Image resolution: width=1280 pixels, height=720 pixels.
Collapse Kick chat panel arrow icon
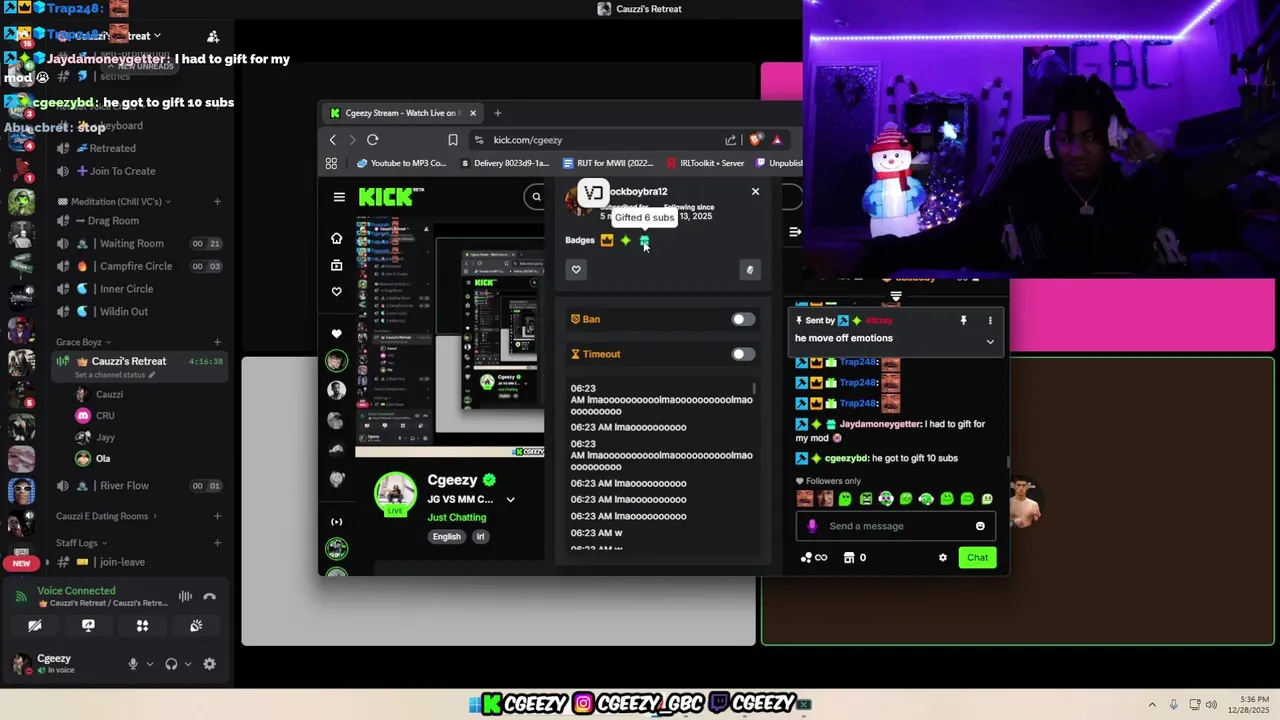click(795, 232)
